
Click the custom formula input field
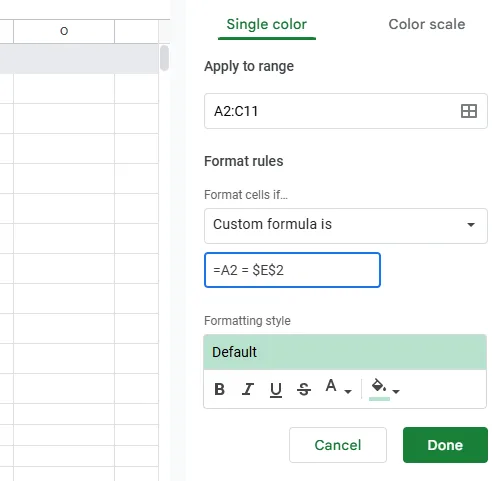coord(292,270)
